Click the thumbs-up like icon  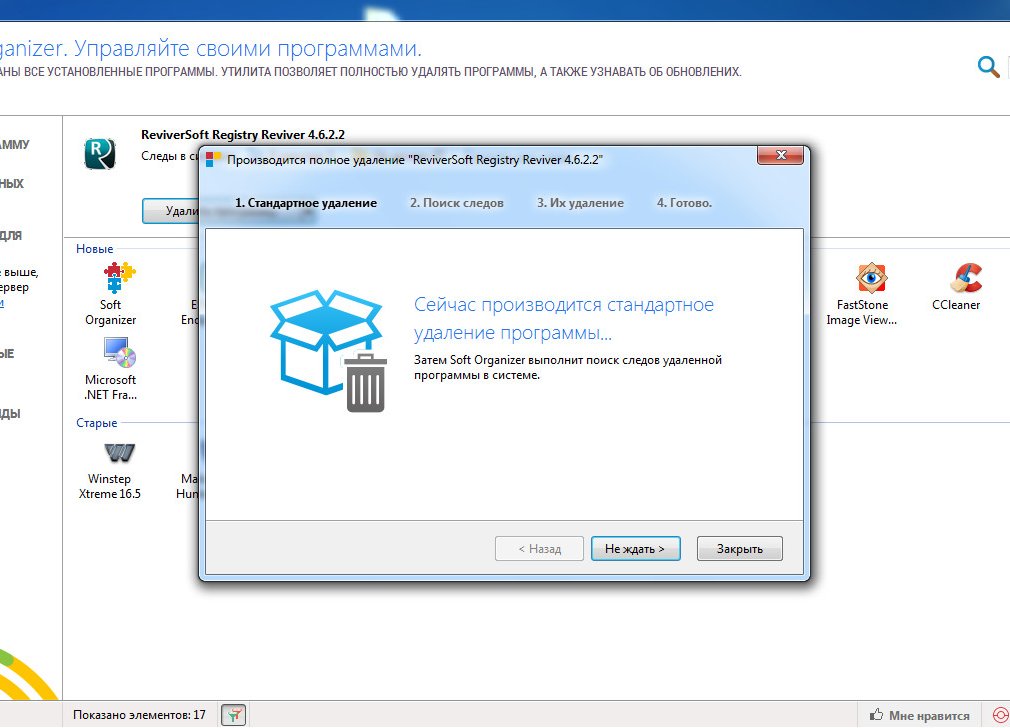876,714
